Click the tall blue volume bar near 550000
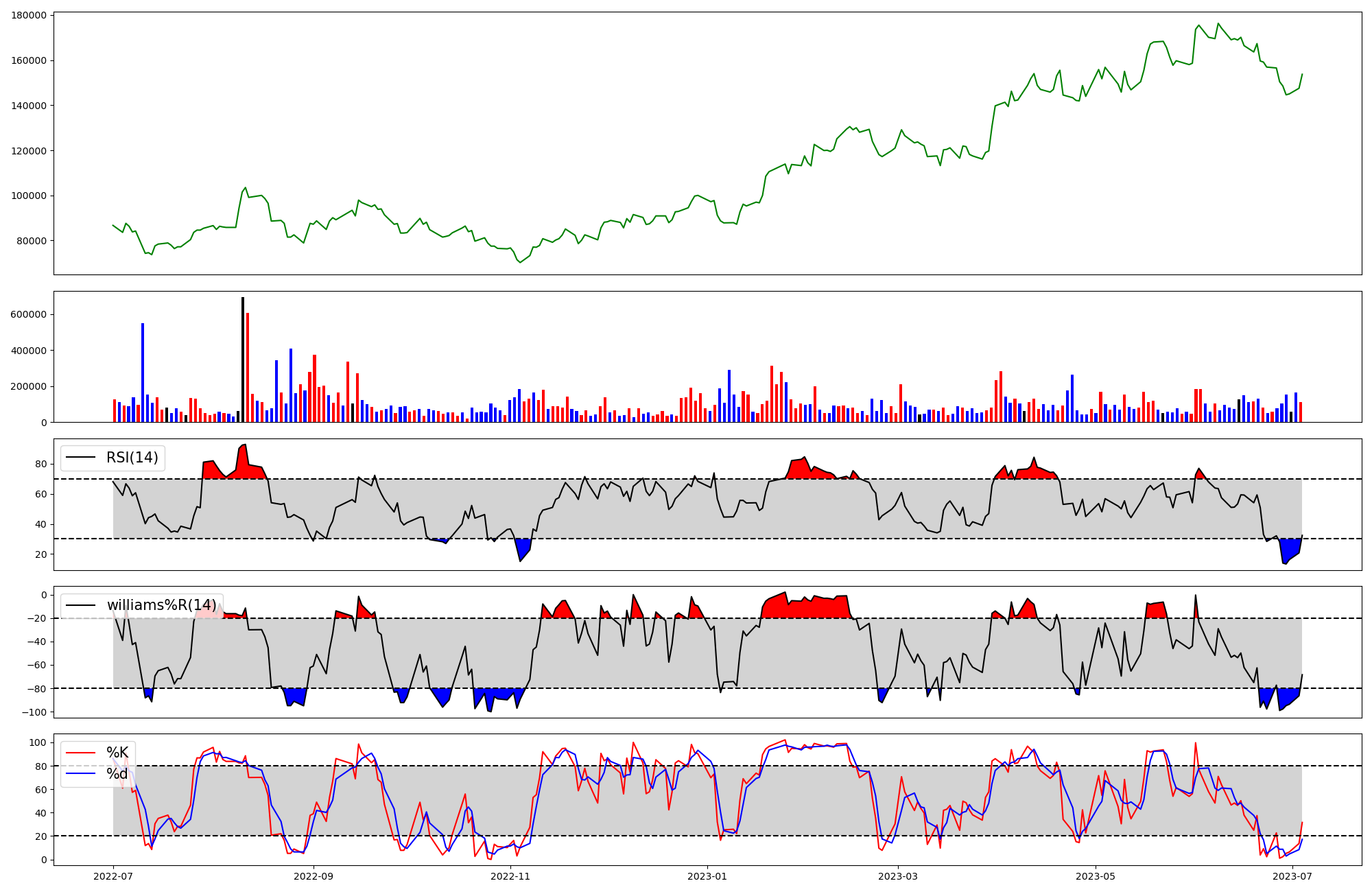Image resolution: width=1372 pixels, height=892 pixels. tap(143, 373)
